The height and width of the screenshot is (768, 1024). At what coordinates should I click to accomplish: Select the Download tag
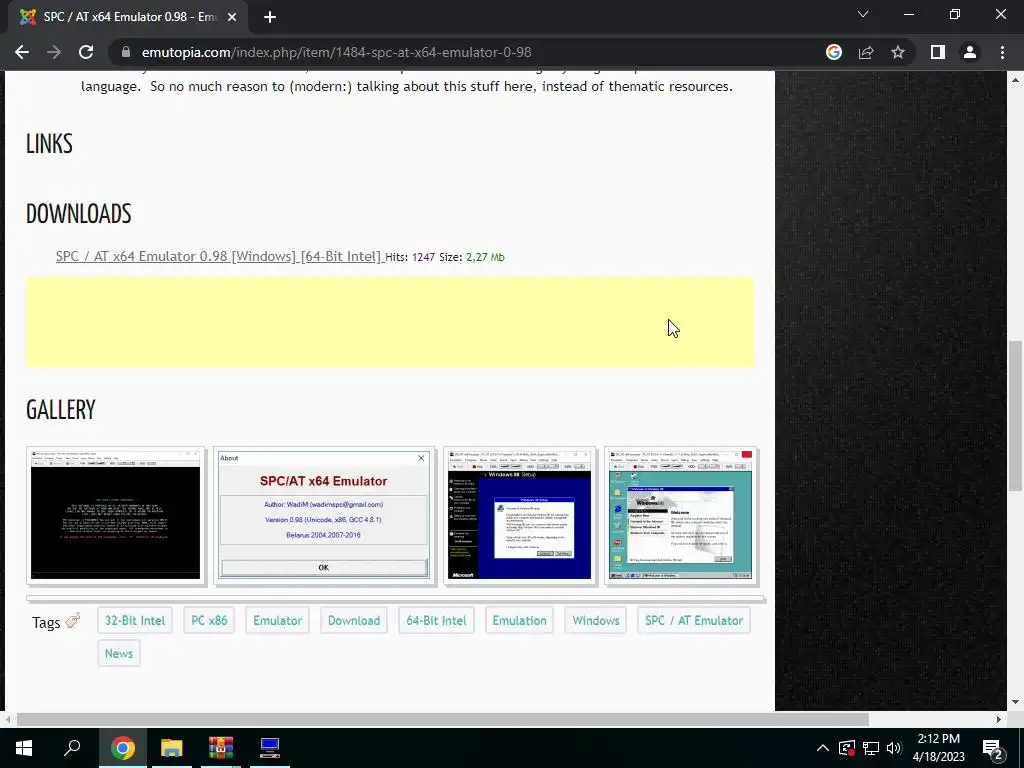click(354, 620)
